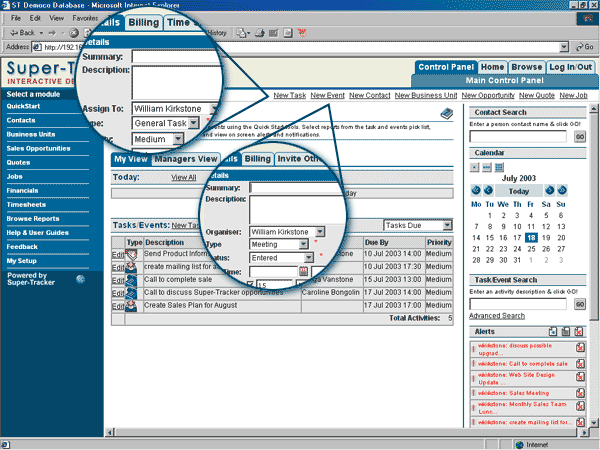
Task: Open the Advanced Search link
Action: (x=497, y=316)
